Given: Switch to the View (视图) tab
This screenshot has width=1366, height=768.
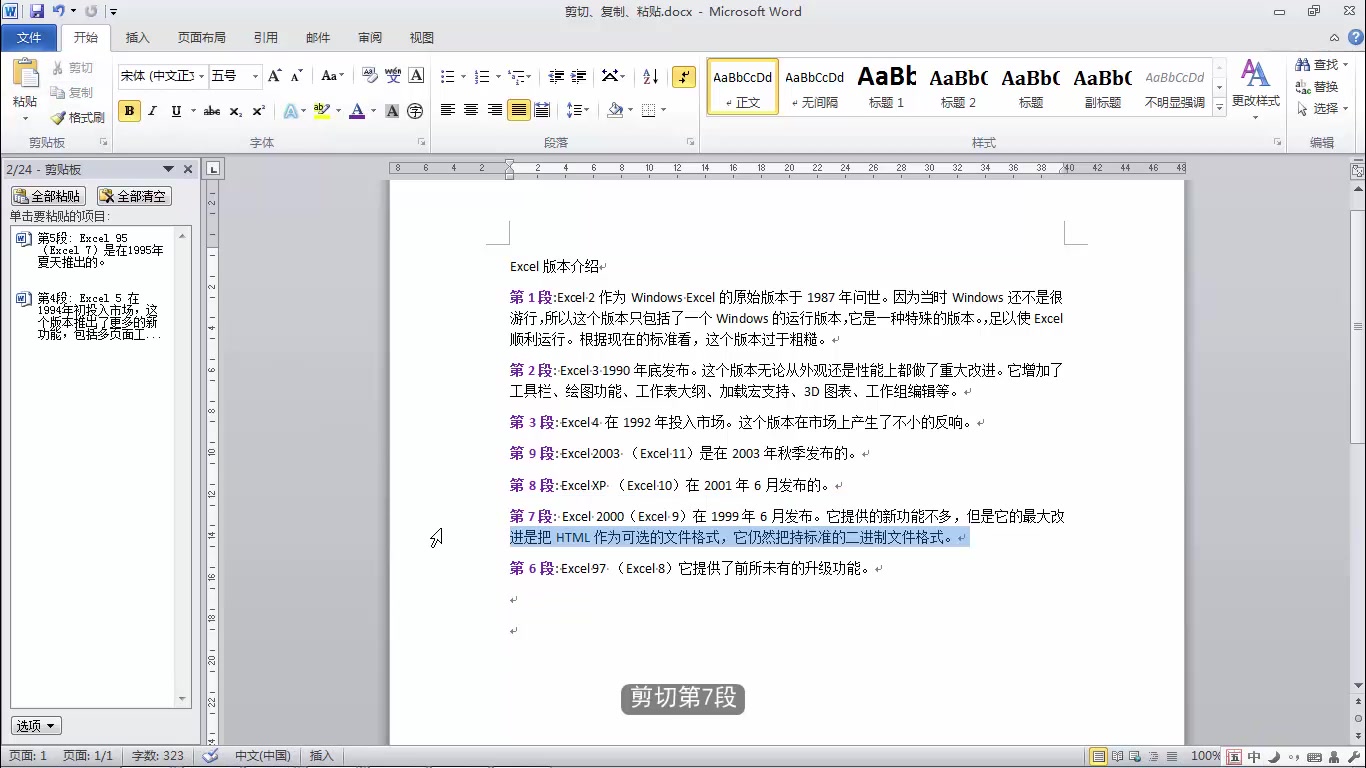Looking at the screenshot, I should click(422, 38).
